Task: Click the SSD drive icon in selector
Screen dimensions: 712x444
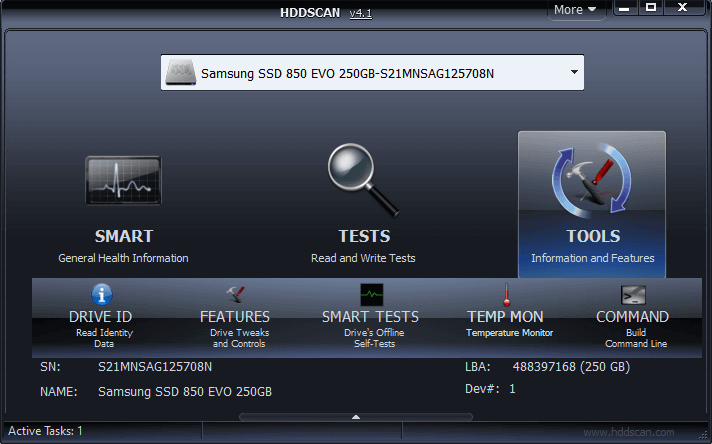Action: click(x=181, y=73)
